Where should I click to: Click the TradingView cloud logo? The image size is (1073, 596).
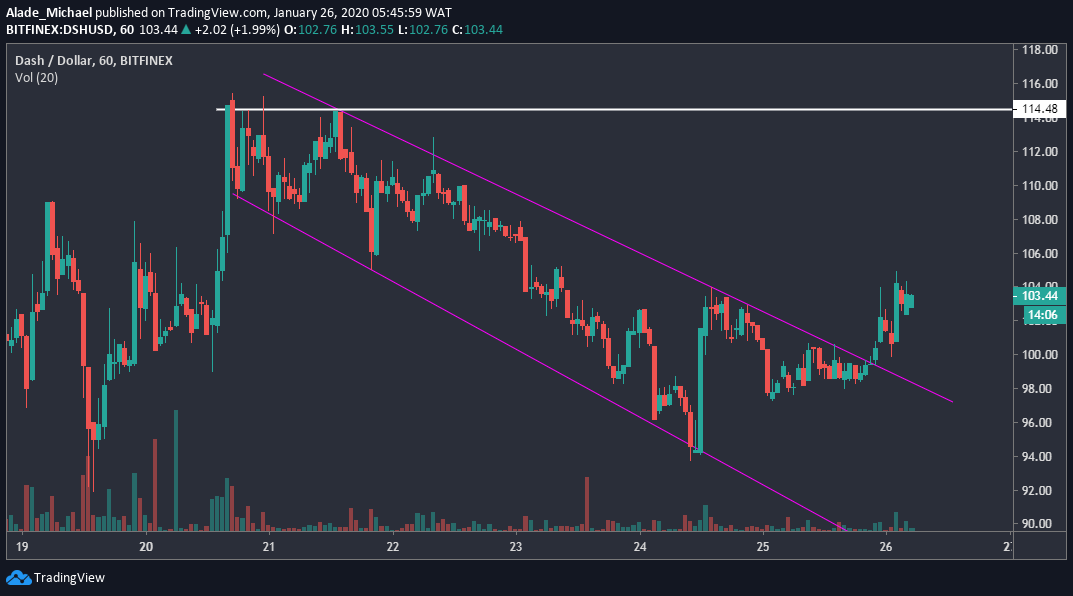point(19,577)
